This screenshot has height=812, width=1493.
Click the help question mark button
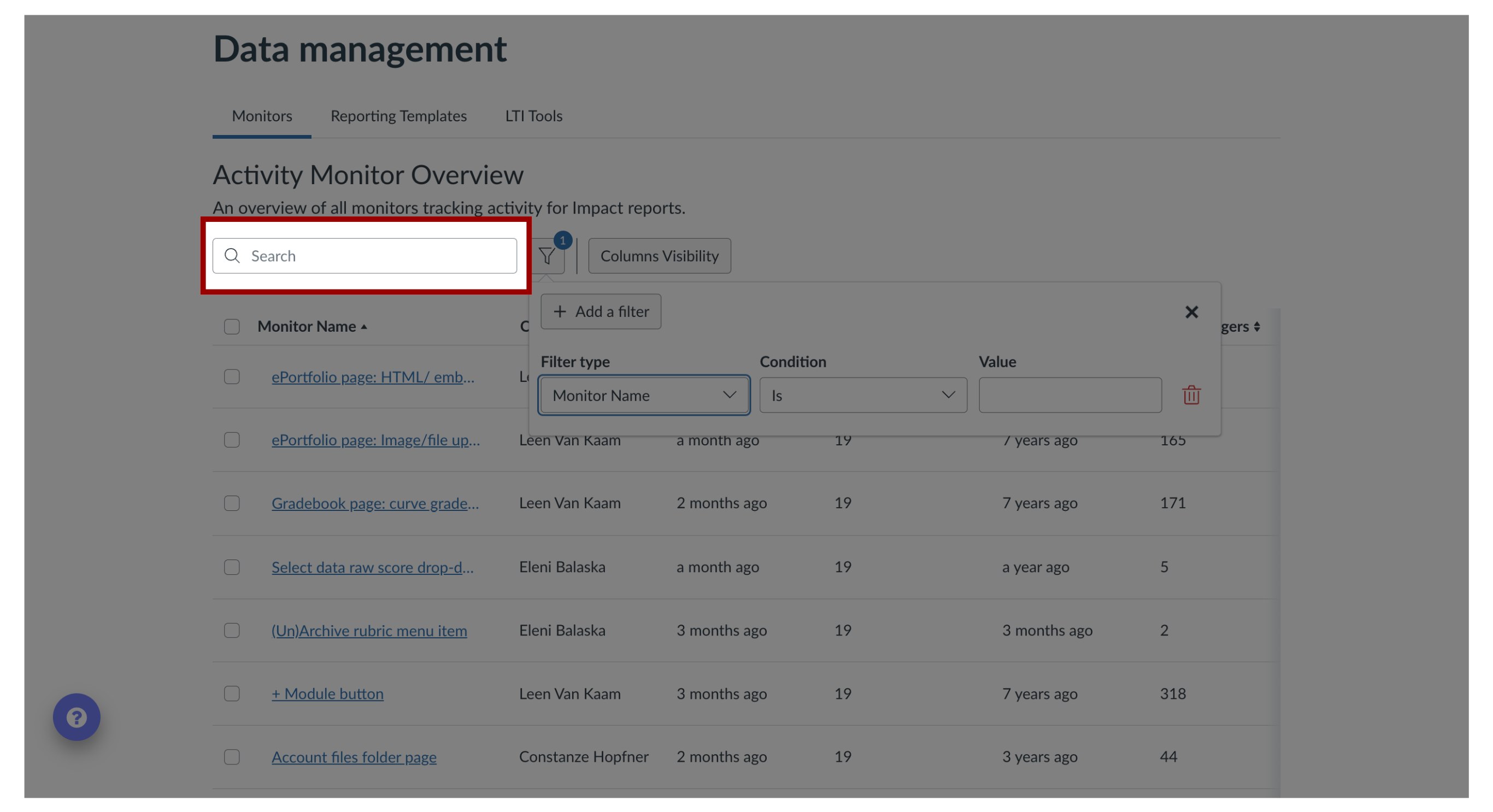pos(77,717)
